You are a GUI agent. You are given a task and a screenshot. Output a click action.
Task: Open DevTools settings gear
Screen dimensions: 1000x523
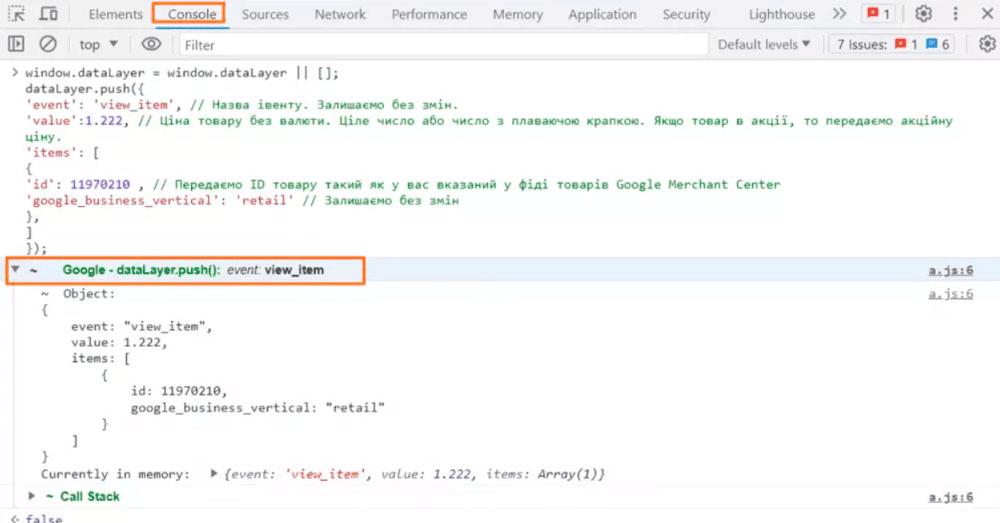923,13
